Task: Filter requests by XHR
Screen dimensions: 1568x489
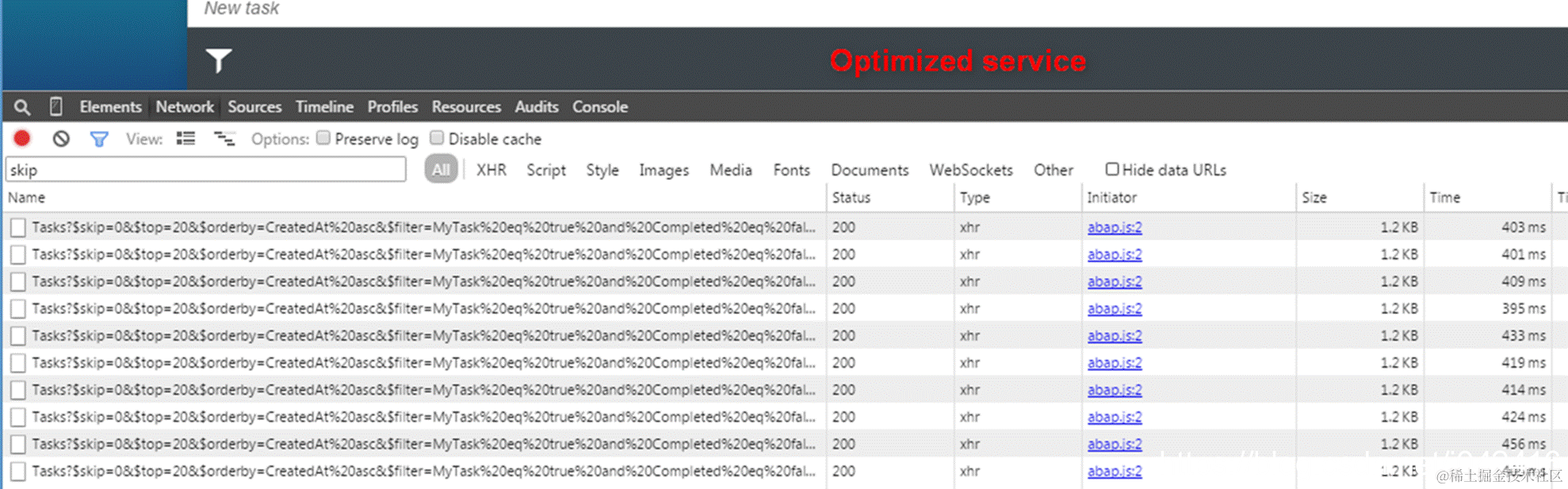Action: coord(491,170)
